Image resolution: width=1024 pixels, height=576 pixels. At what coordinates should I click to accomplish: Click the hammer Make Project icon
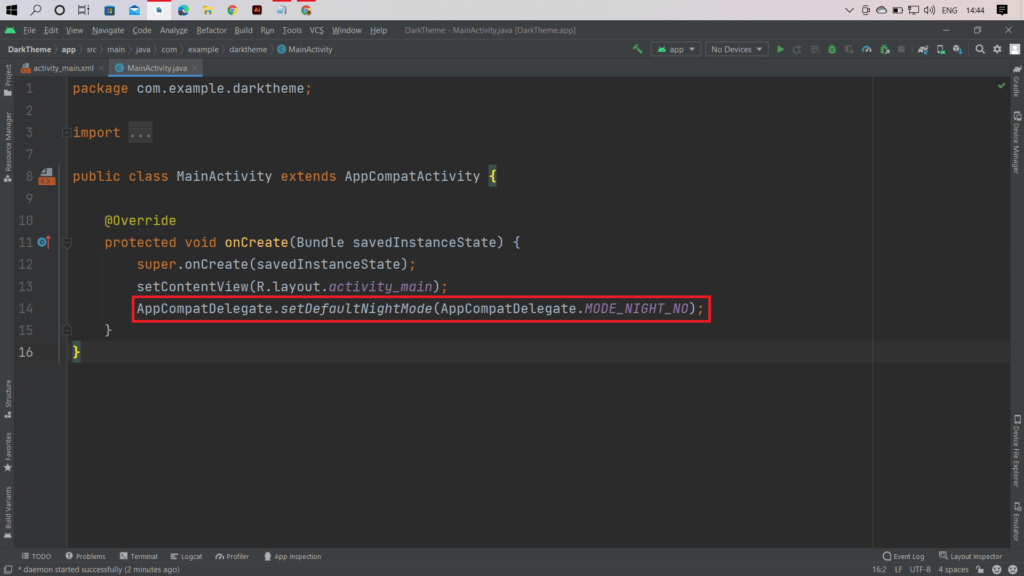point(637,49)
